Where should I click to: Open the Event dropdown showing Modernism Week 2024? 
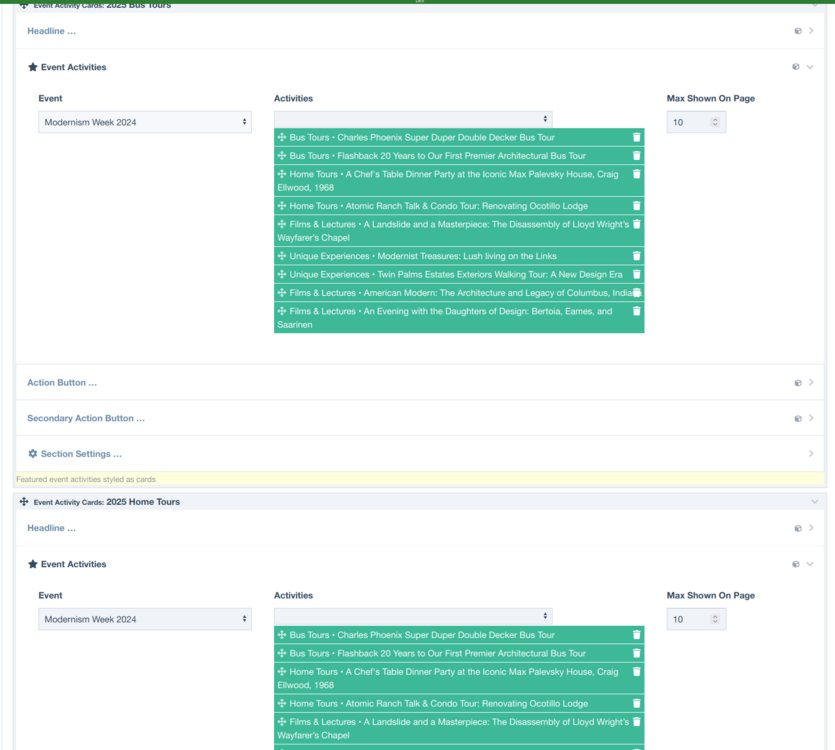click(144, 121)
